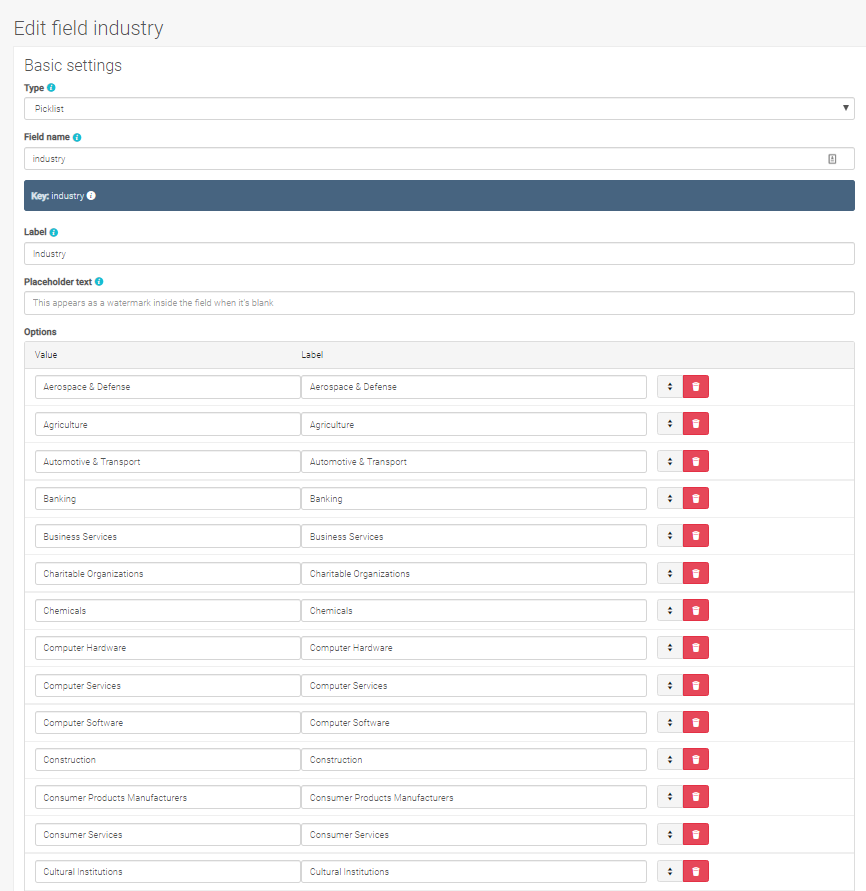
Task: Click the Placeholder text input field
Action: pyautogui.click(x=439, y=303)
